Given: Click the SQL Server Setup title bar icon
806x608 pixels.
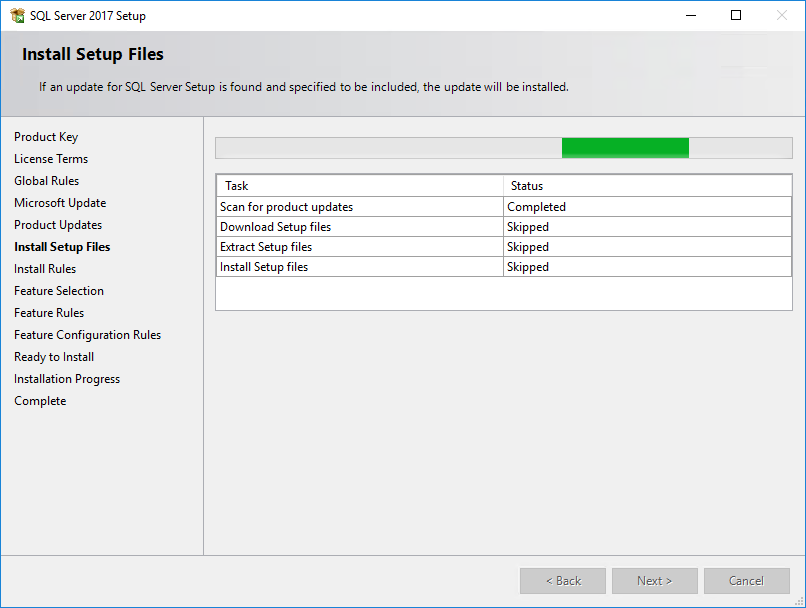Looking at the screenshot, I should pyautogui.click(x=17, y=15).
